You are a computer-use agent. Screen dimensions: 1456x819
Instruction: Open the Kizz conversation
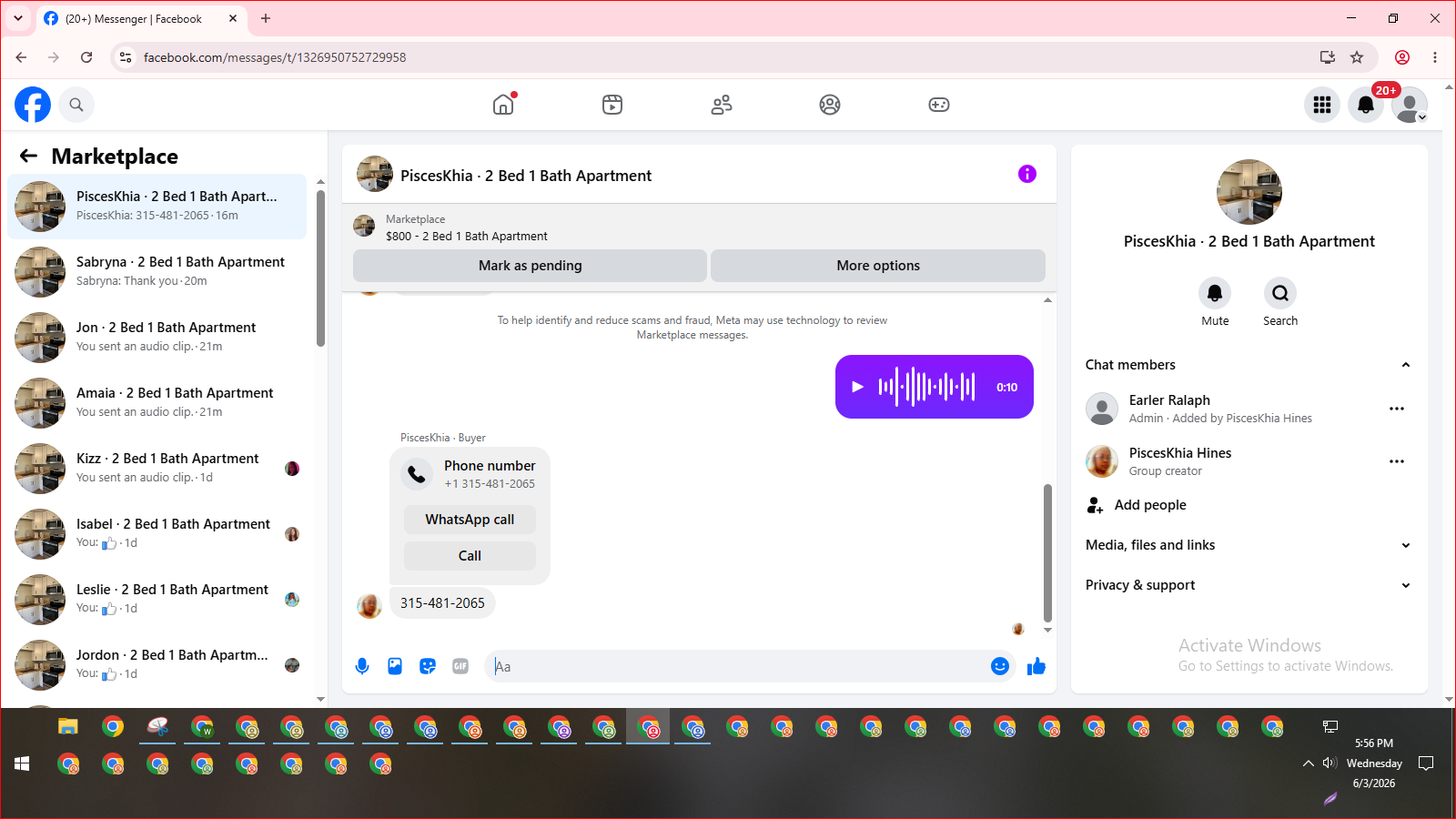[x=157, y=469]
